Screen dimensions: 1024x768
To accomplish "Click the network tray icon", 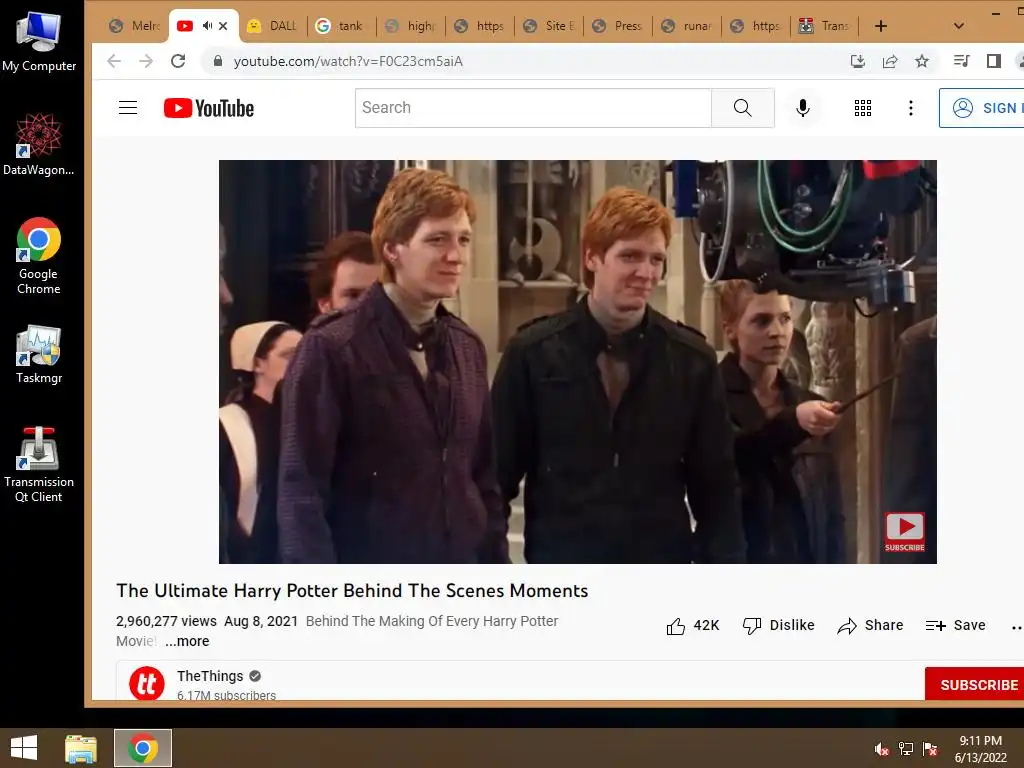I will click(x=905, y=749).
